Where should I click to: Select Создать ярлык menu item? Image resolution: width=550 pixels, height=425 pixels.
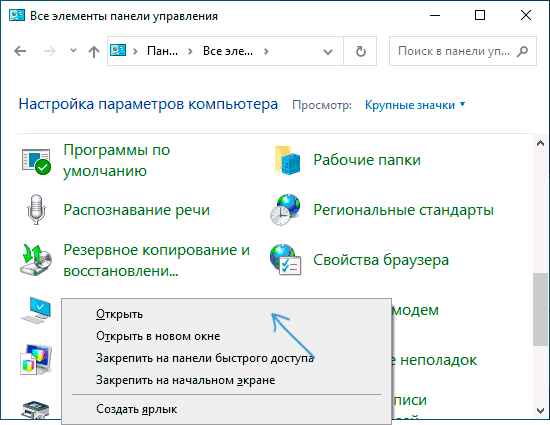(226, 409)
